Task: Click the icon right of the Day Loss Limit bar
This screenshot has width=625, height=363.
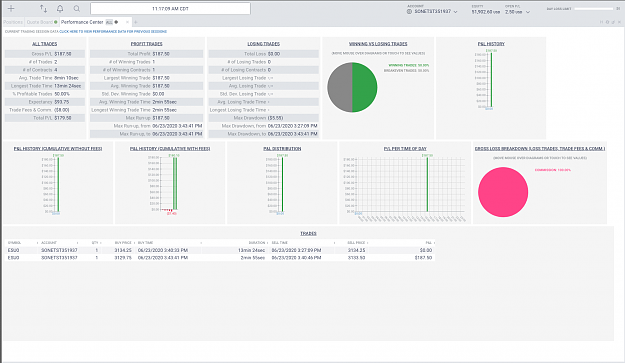Action: tap(618, 8)
